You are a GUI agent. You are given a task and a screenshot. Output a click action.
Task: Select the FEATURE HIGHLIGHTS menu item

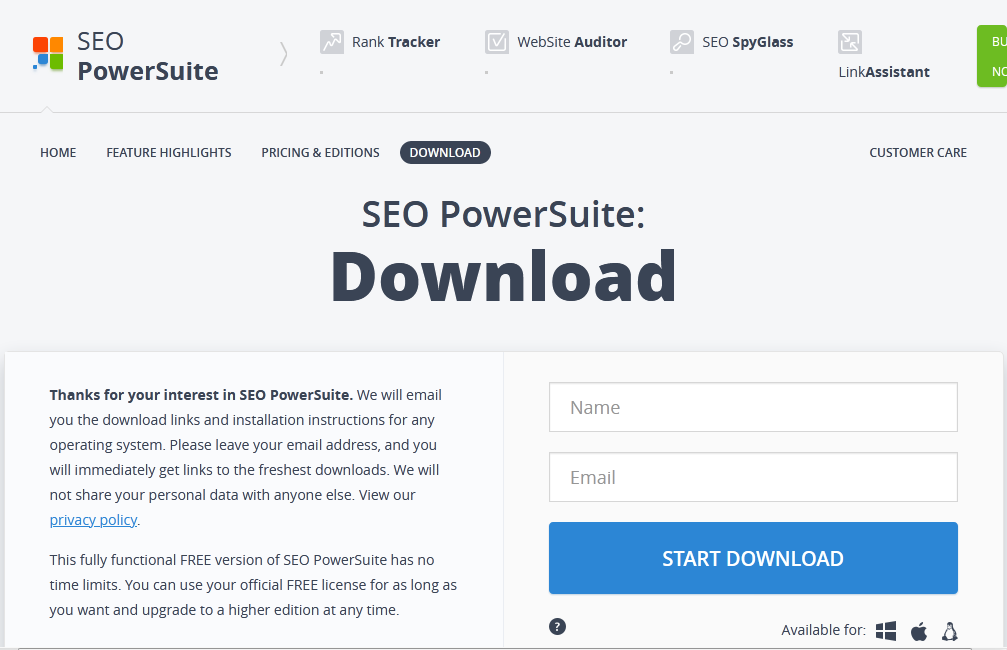click(x=169, y=153)
